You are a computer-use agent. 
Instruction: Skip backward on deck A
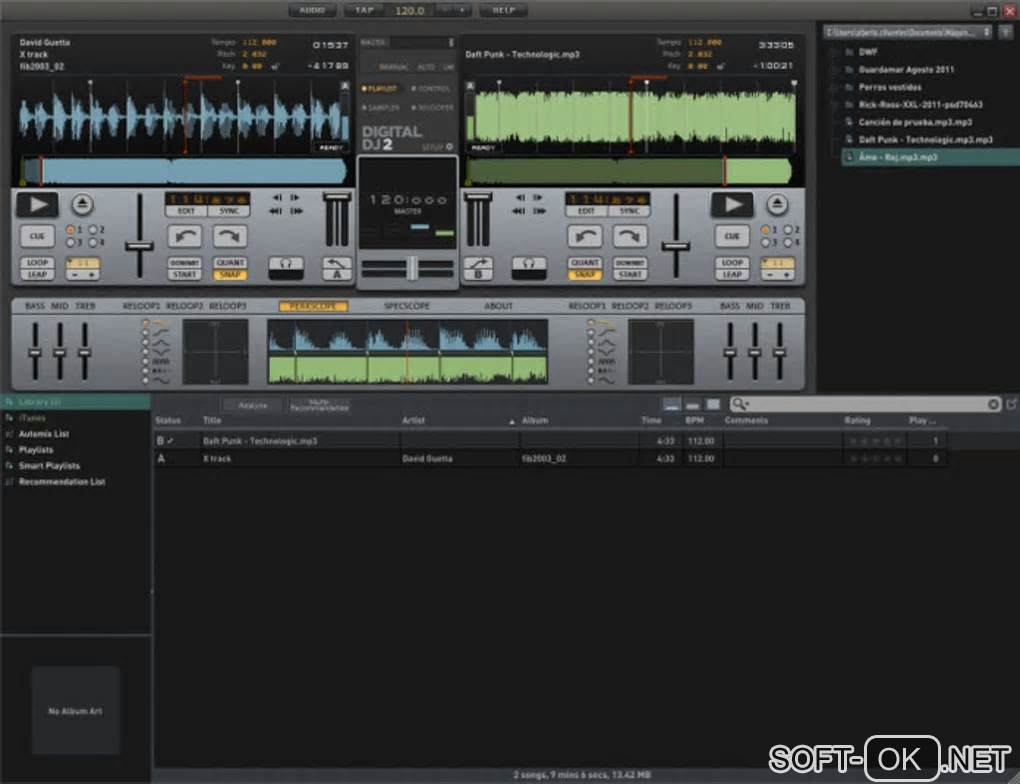276,211
